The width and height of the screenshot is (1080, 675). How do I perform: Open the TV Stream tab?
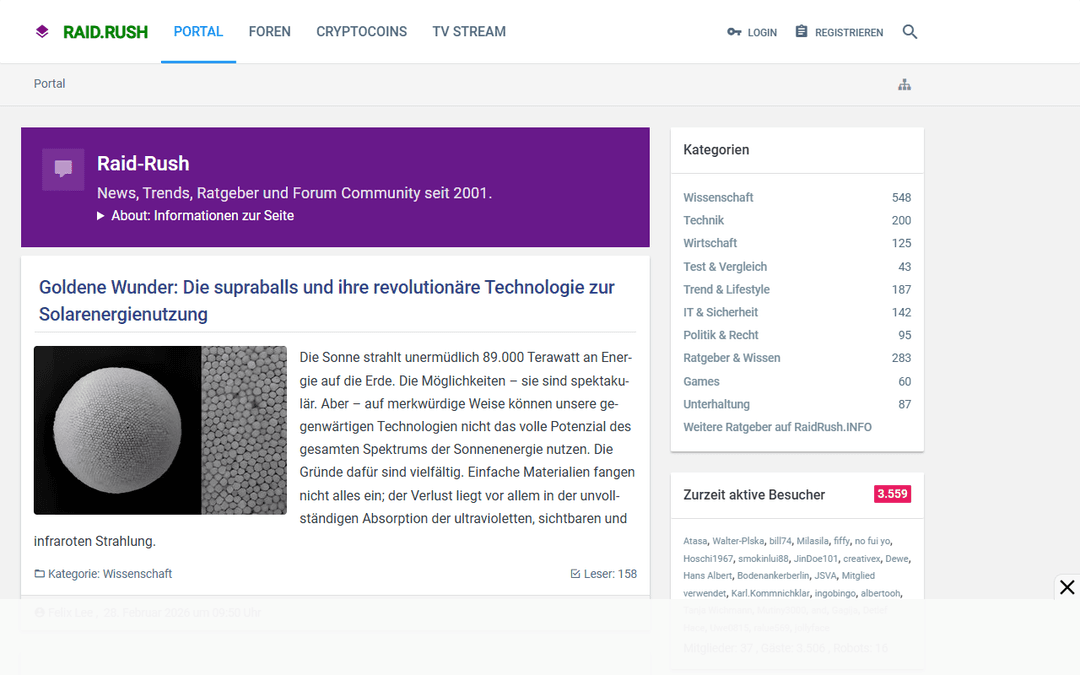469,32
